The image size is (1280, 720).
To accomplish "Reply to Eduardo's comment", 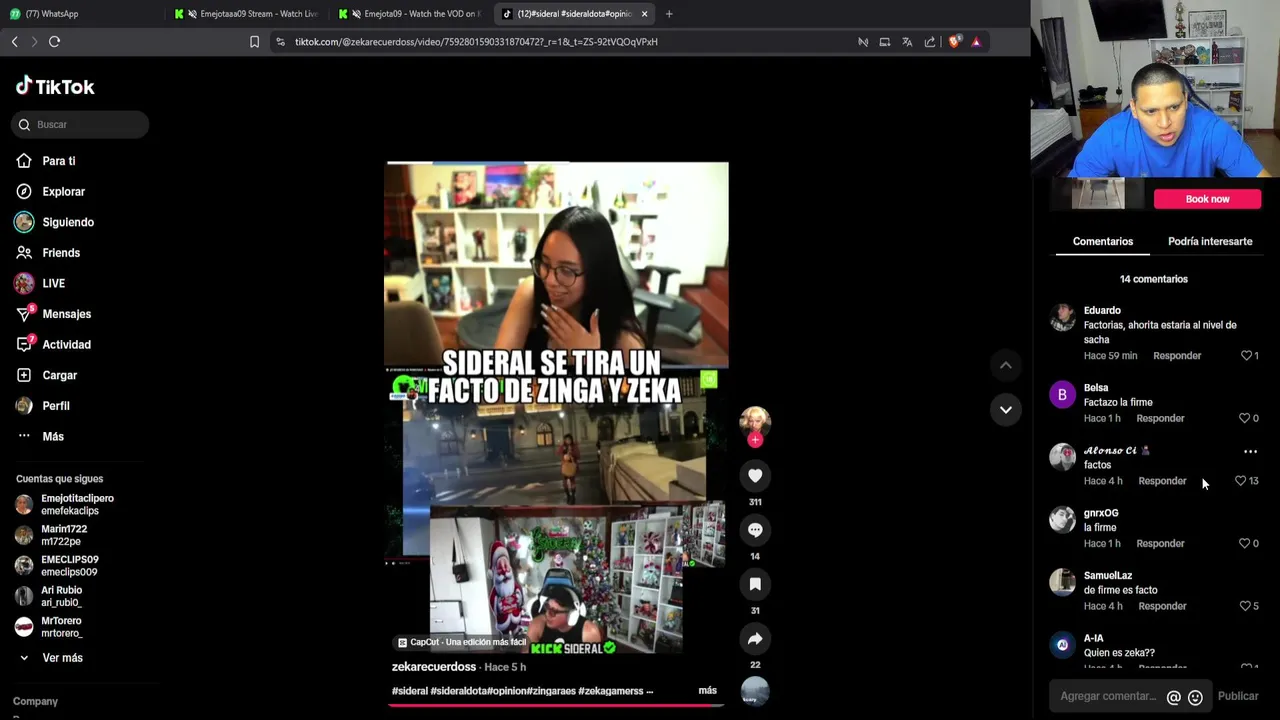I will click(1177, 356).
